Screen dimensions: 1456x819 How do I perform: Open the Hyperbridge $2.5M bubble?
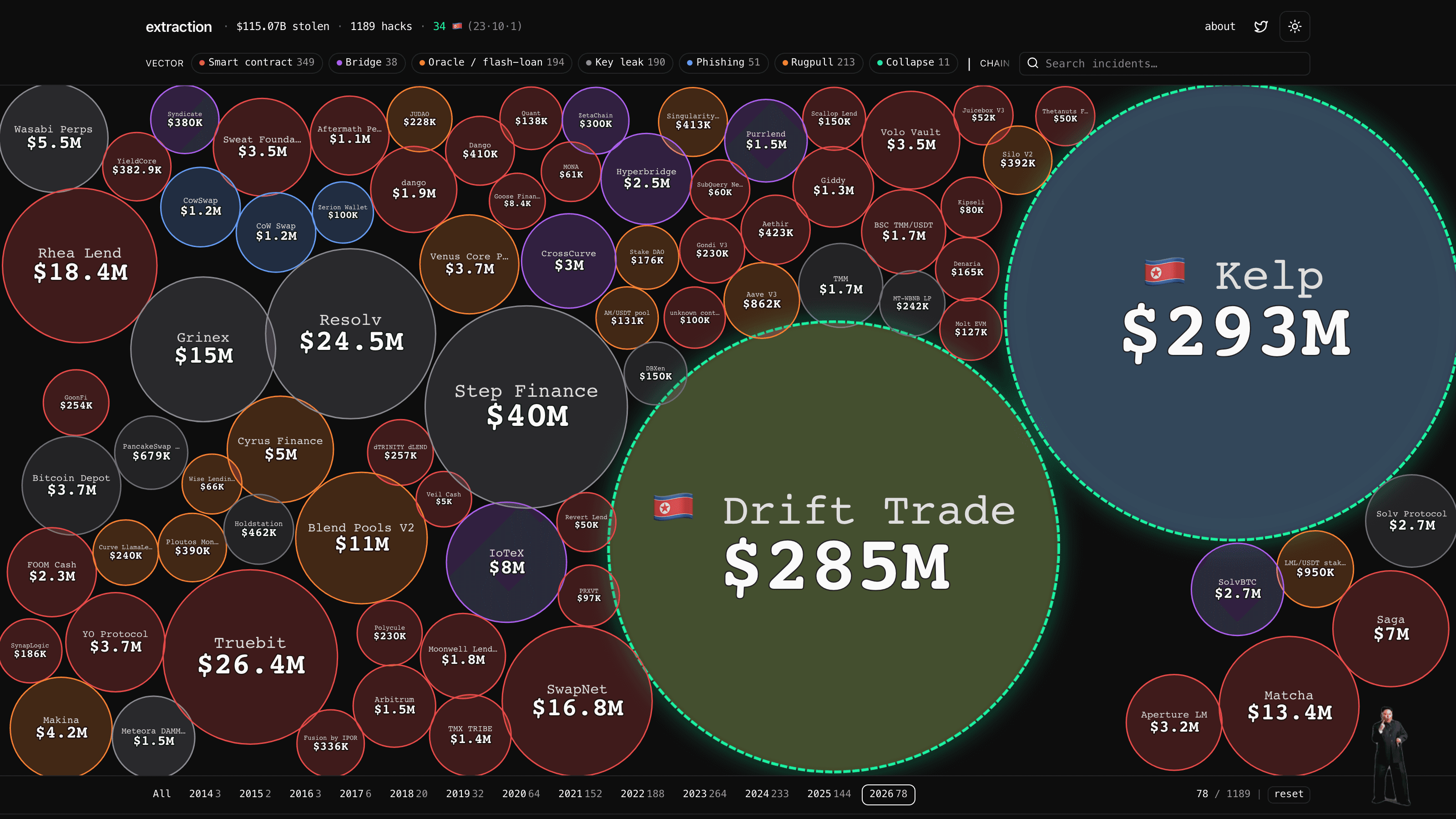coord(646,179)
